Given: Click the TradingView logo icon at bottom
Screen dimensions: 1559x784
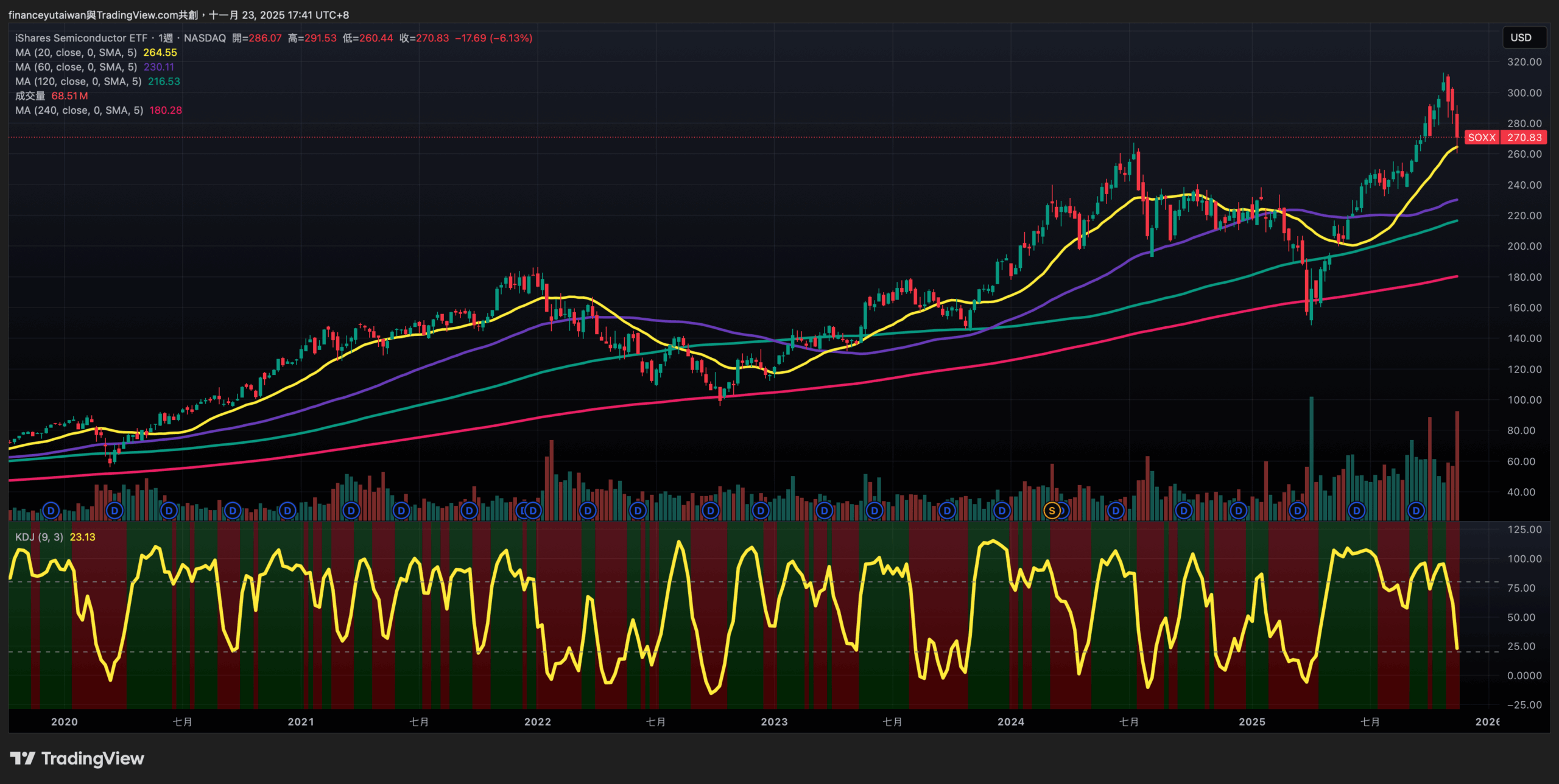Looking at the screenshot, I should point(23,758).
